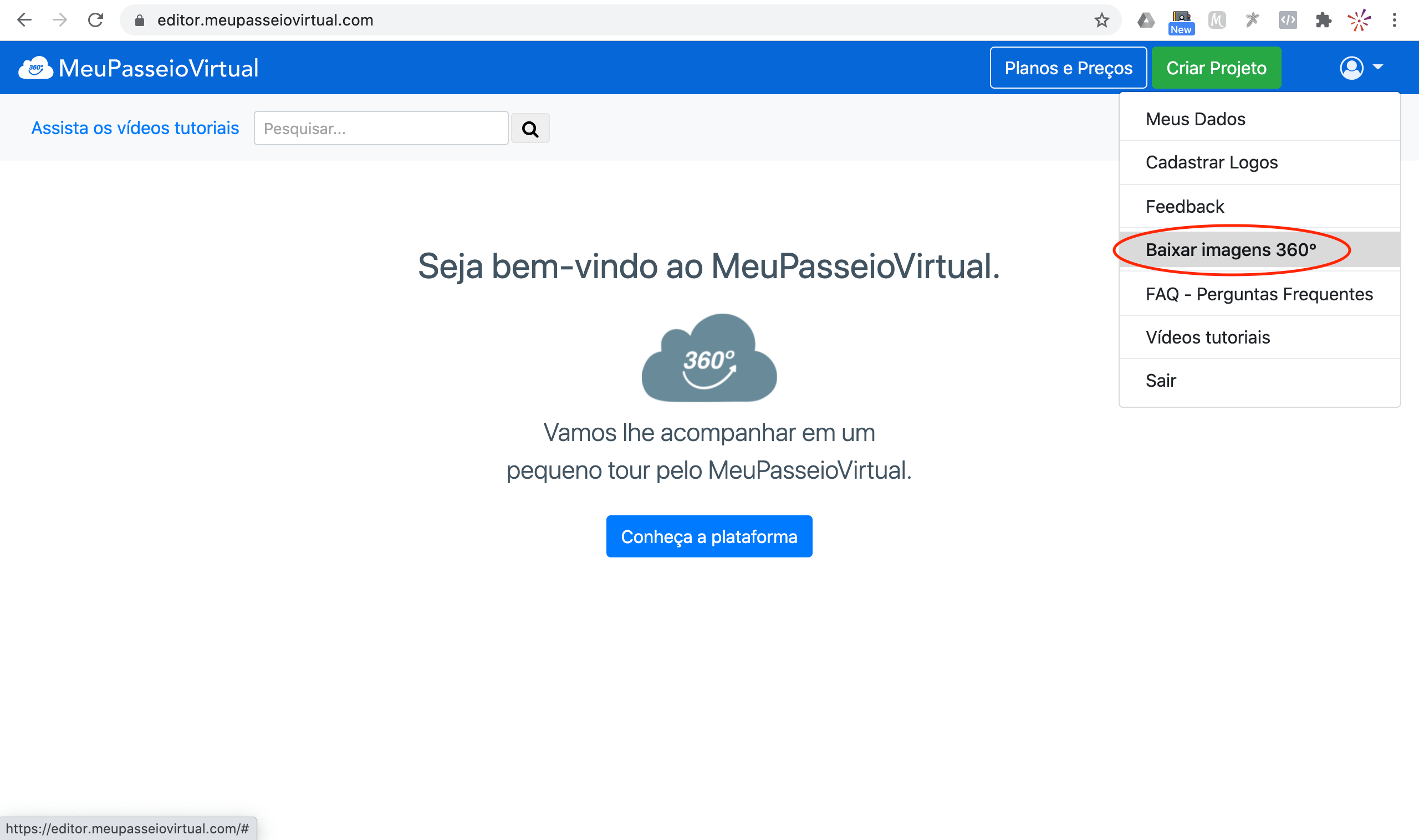This screenshot has height=840, width=1419.
Task: Open Planos e Preços button
Action: click(x=1068, y=68)
